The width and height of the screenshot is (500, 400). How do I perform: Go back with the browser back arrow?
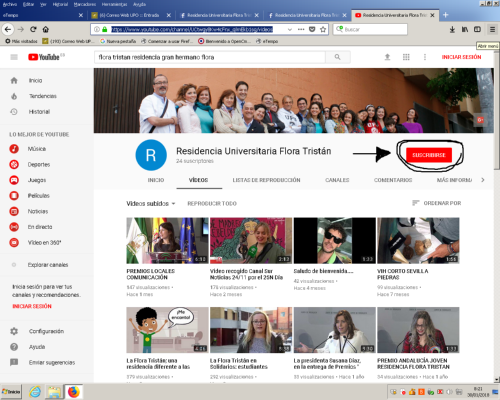(8, 29)
